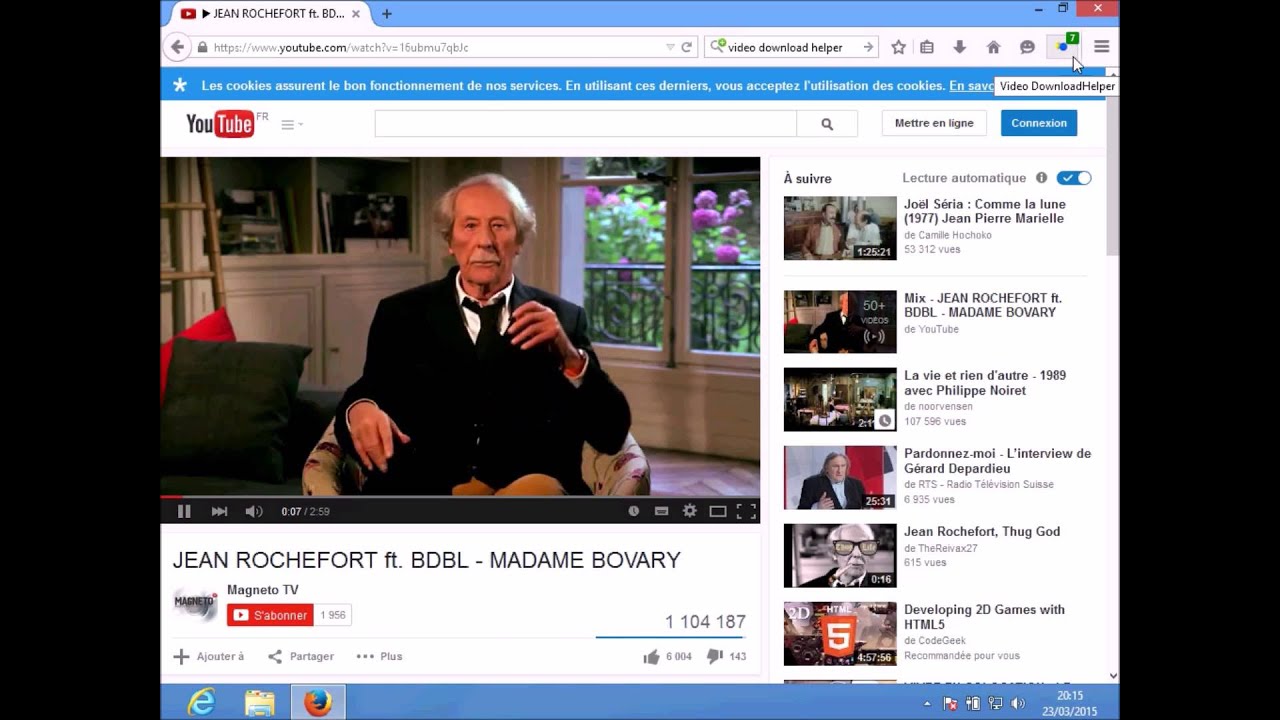Toggle subtitles icon in player
1280x720 pixels.
coord(661,511)
